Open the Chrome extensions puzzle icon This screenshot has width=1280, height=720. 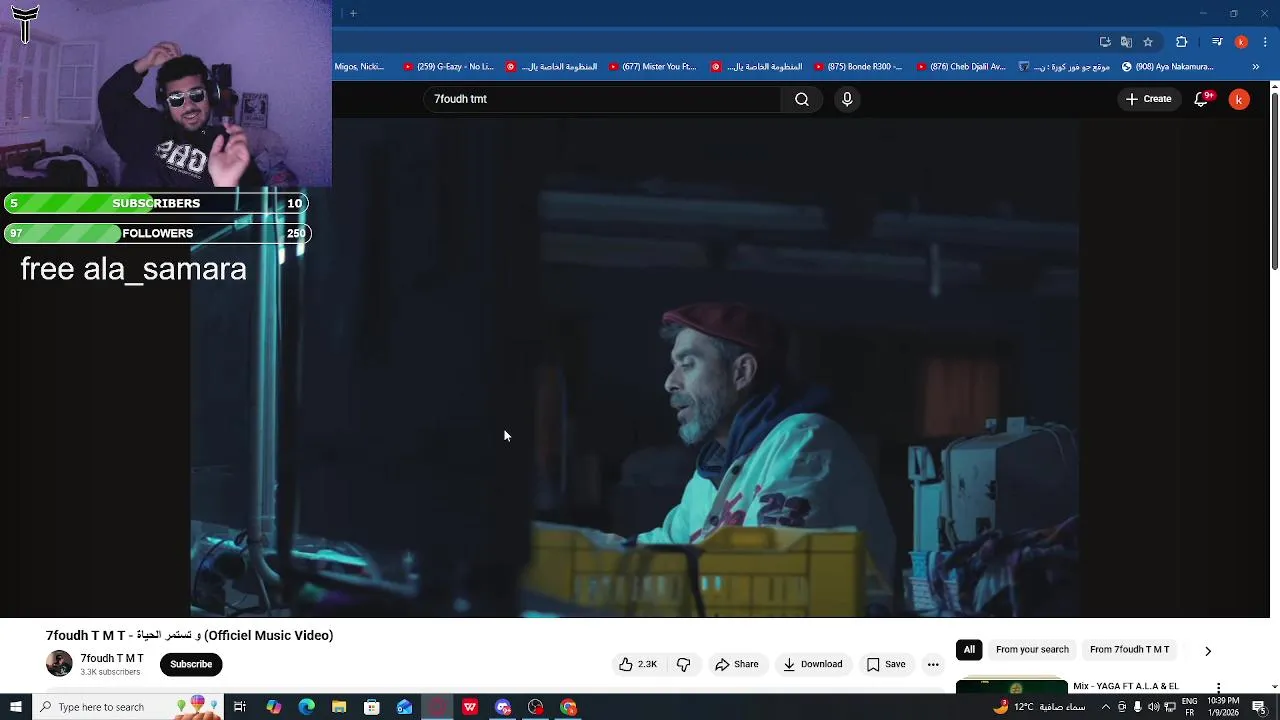[1182, 42]
